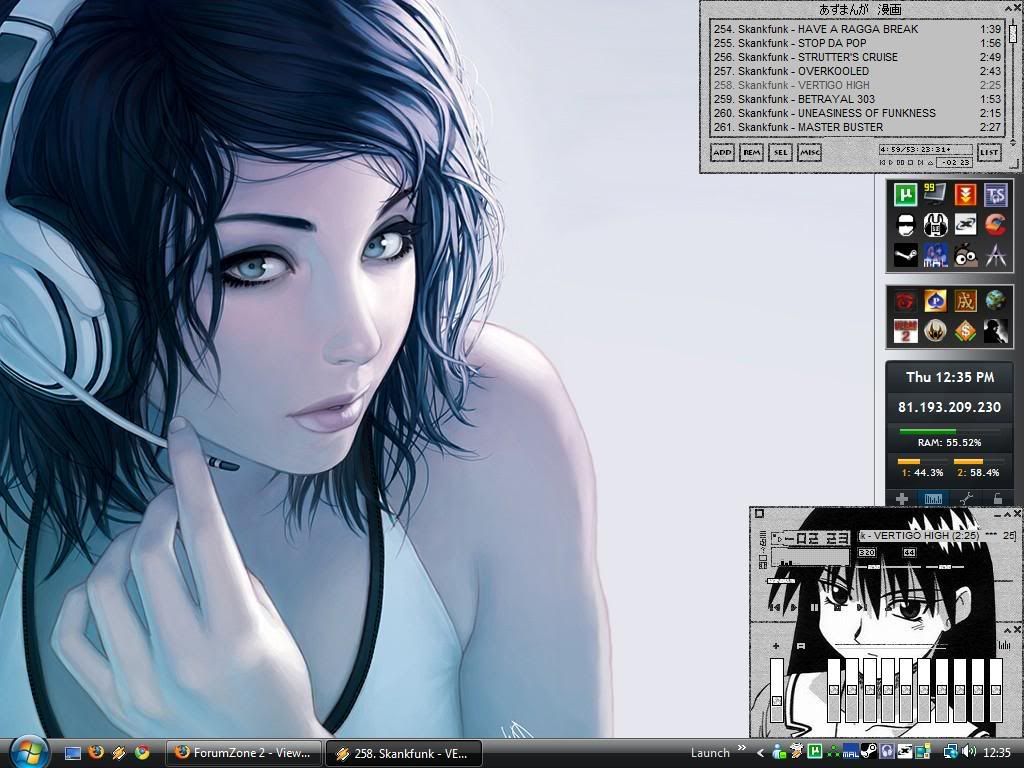This screenshot has height=768, width=1024.
Task: Select track 260 UNEASINESS OF FUNKNESS
Action: click(857, 113)
